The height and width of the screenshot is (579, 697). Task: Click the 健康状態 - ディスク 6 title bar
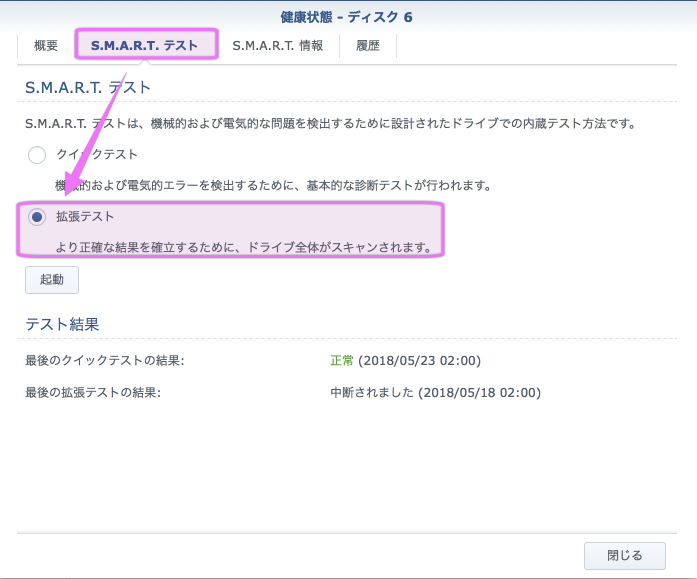pos(348,16)
